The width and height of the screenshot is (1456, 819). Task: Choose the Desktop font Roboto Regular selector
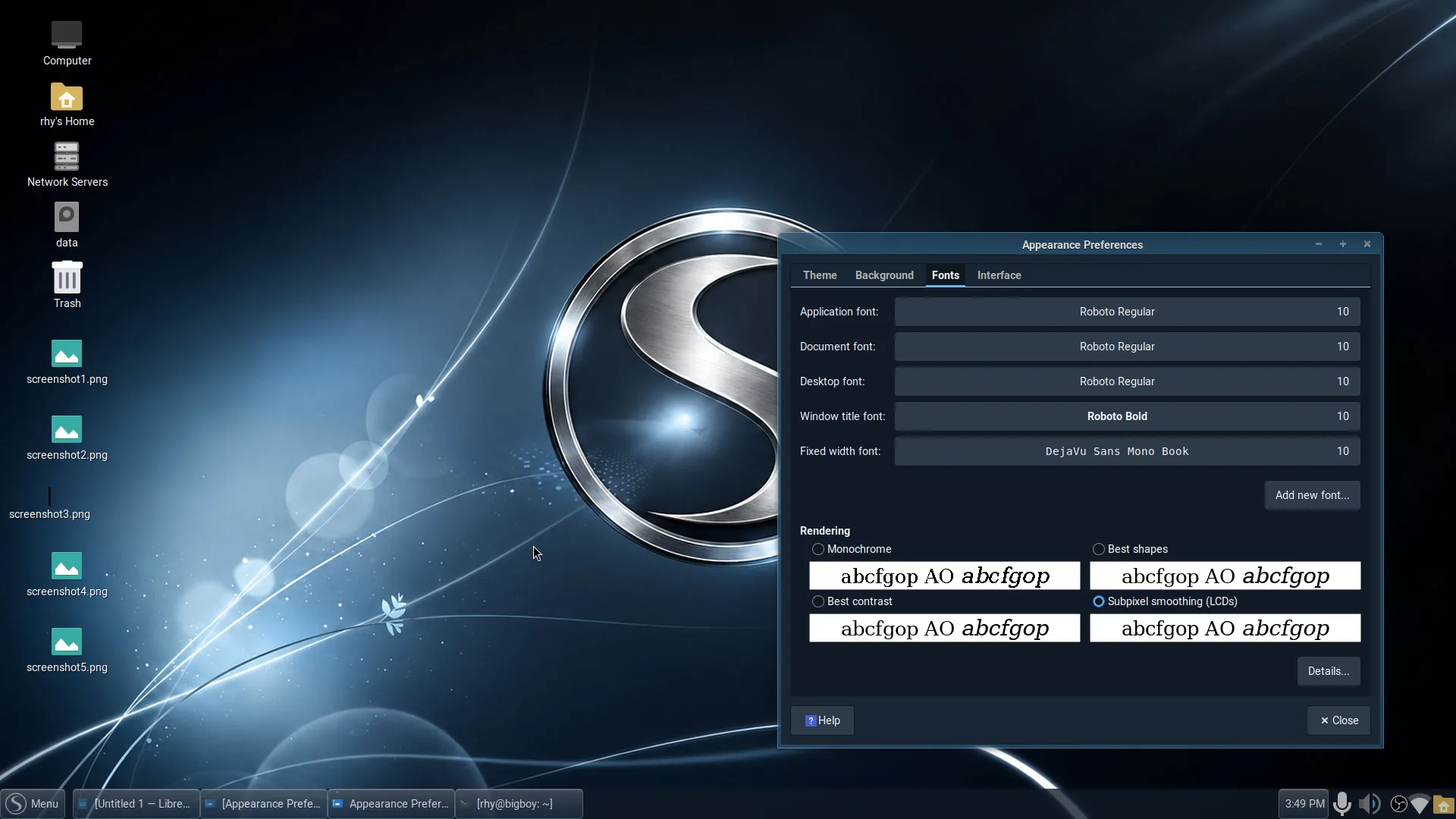(x=1127, y=381)
